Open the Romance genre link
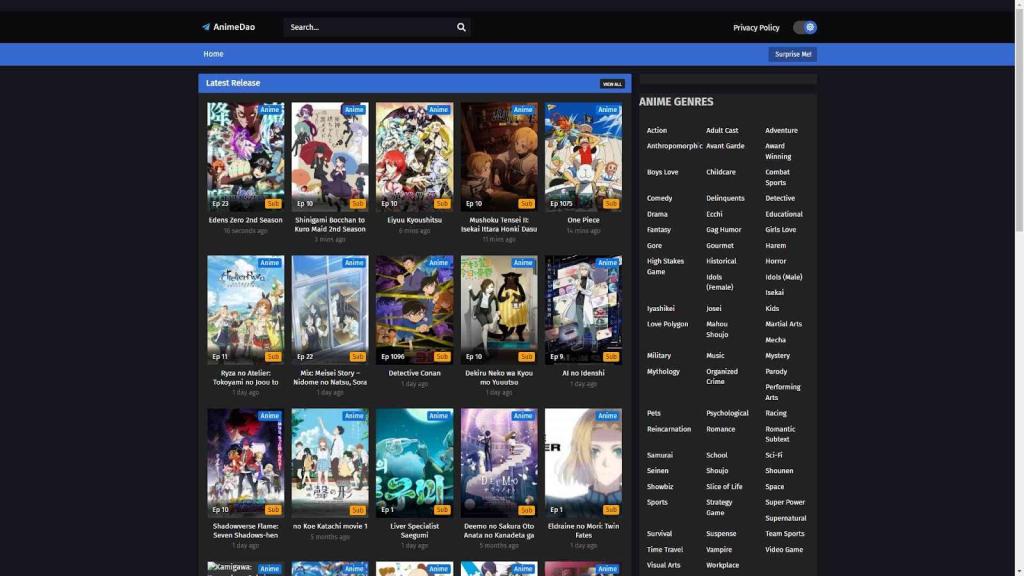 pos(719,428)
